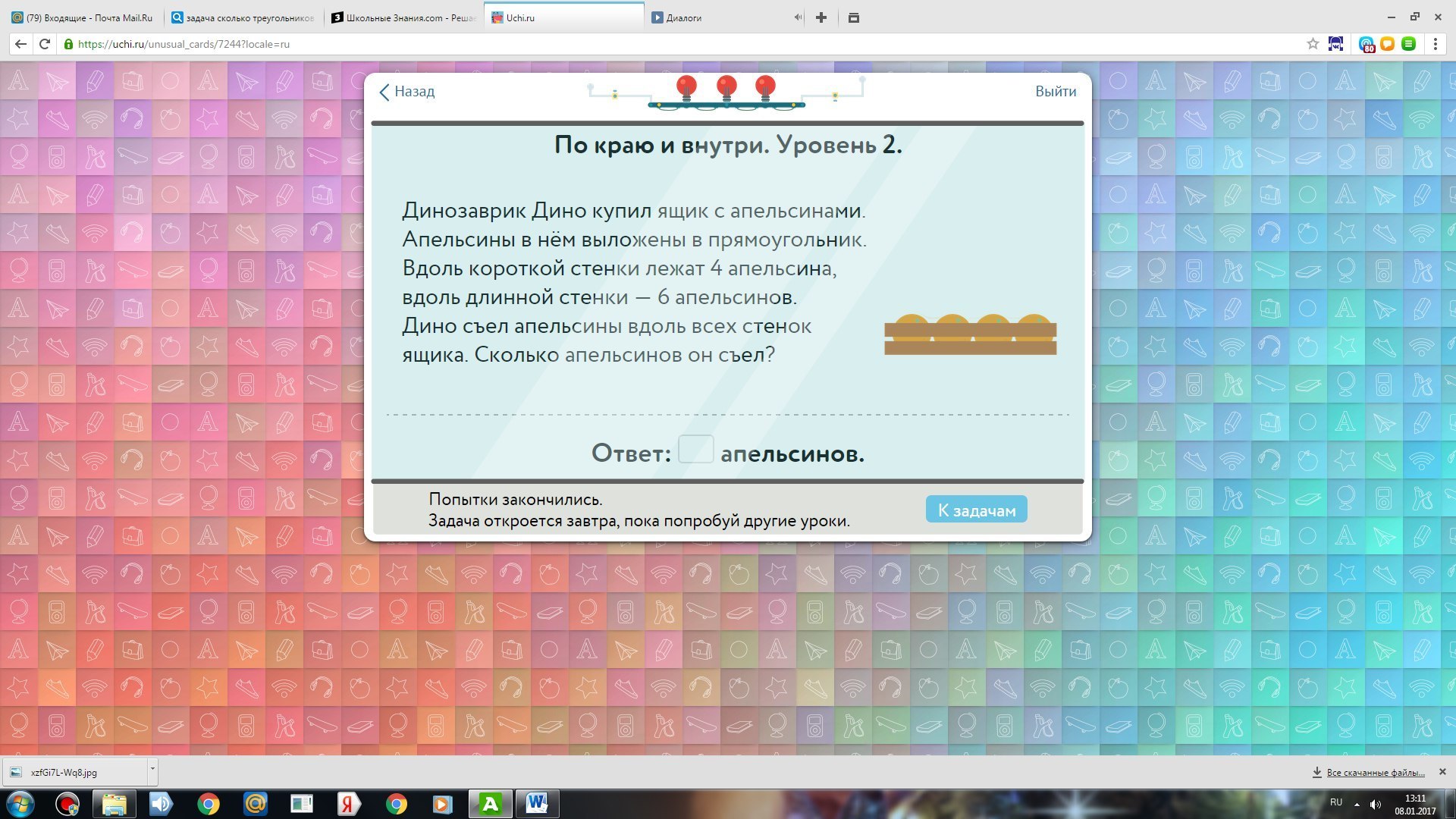
Task: Click the orange chat bubble extension icon
Action: click(1387, 44)
